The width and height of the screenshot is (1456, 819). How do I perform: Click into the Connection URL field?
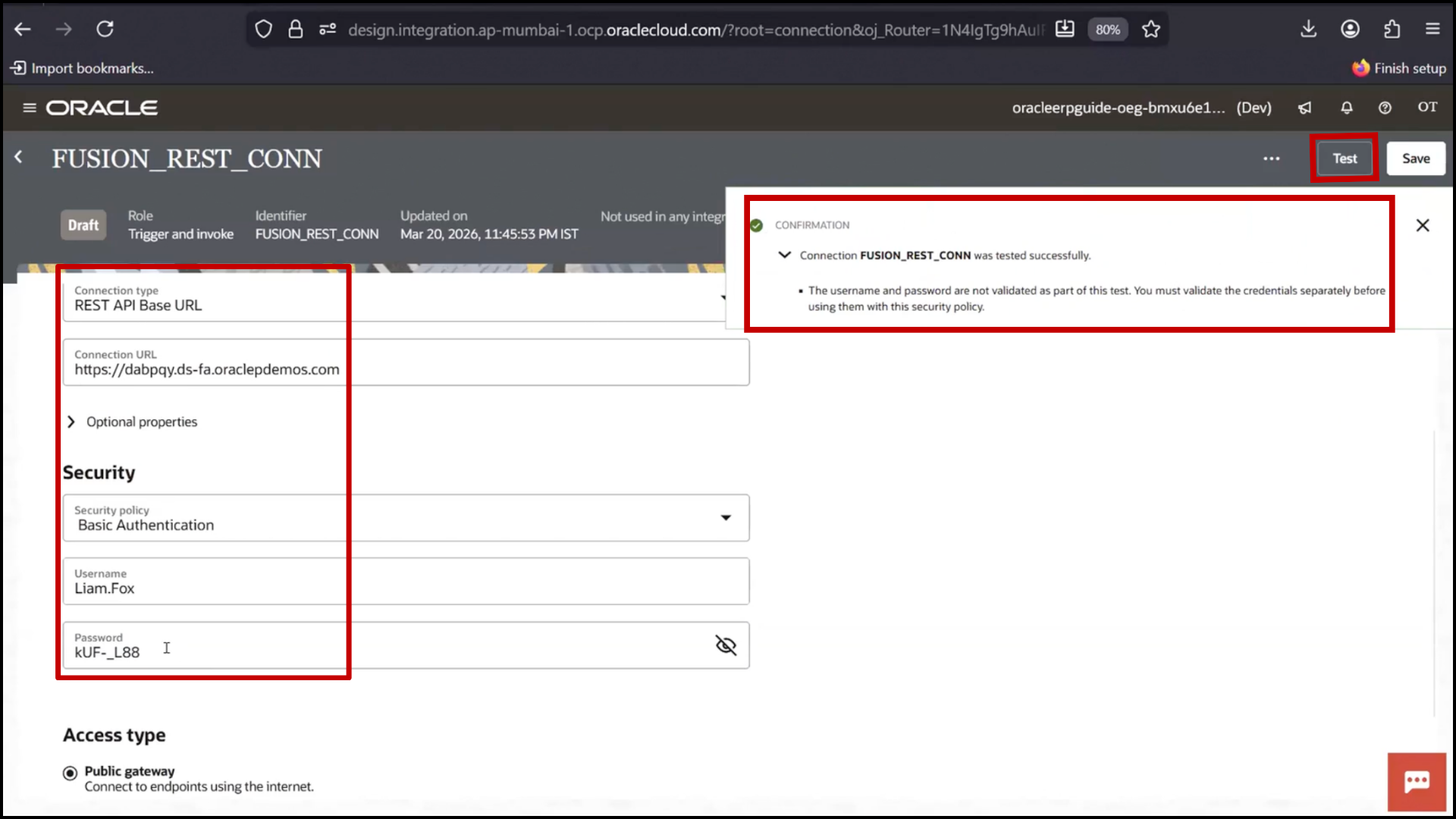406,362
